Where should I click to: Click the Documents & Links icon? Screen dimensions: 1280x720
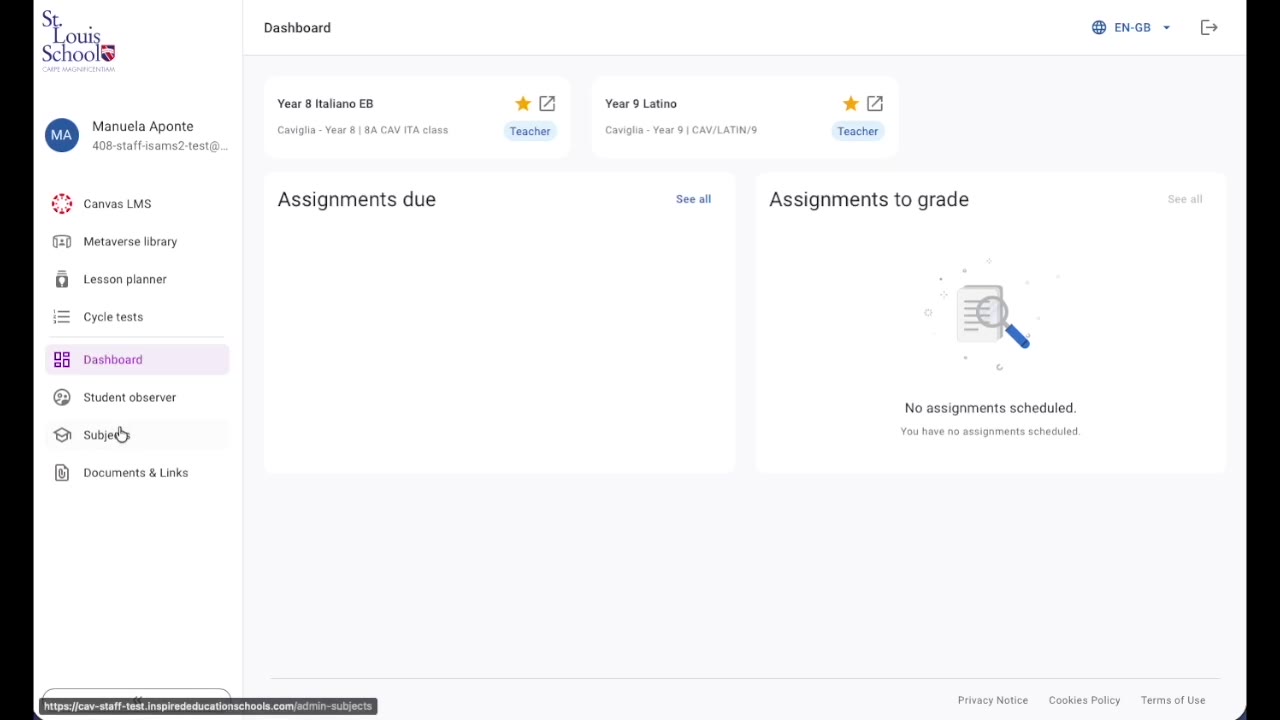click(62, 473)
